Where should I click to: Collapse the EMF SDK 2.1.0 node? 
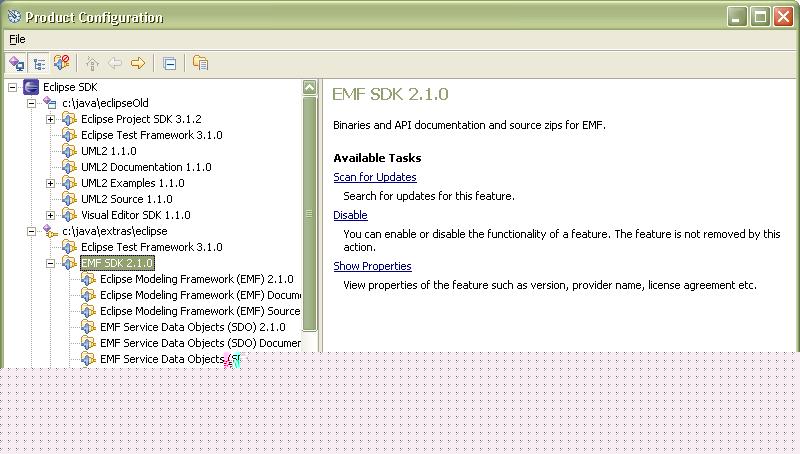tap(51, 263)
